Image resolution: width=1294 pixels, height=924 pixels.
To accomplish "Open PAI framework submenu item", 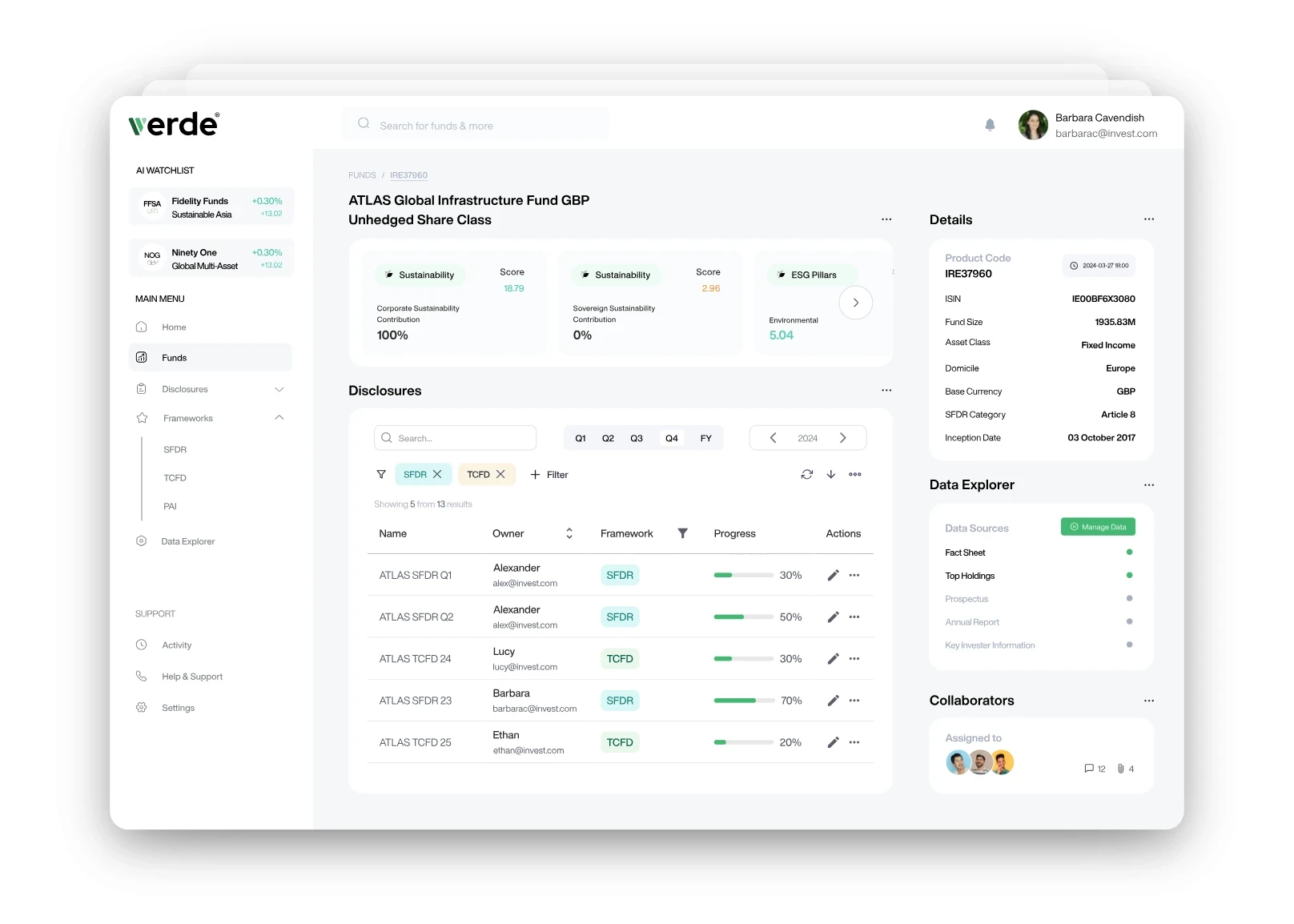I will (x=171, y=507).
